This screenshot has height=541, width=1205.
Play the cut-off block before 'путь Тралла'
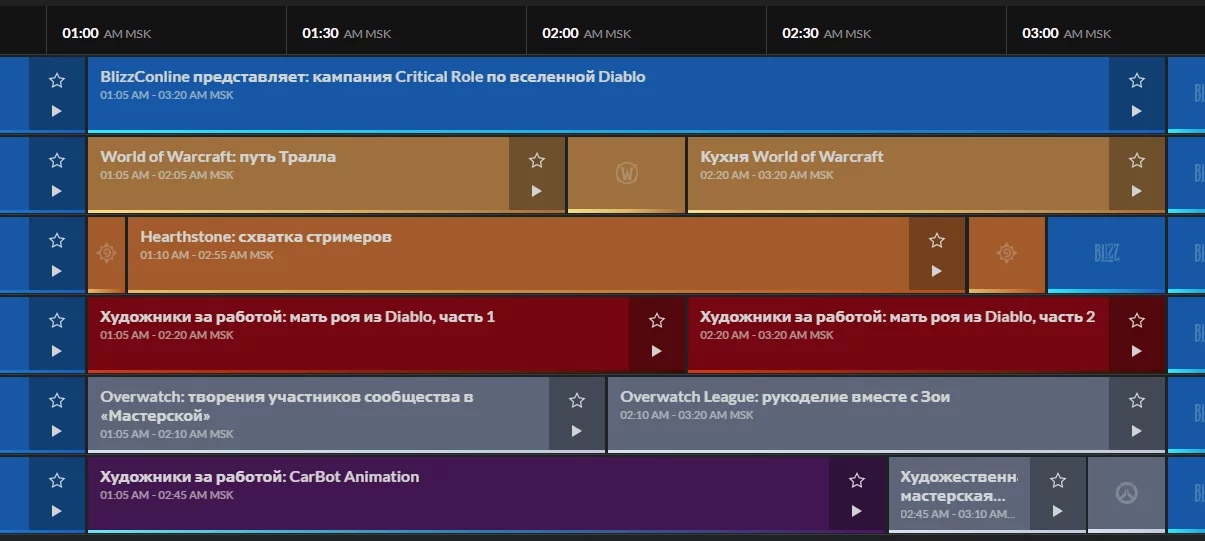click(57, 191)
